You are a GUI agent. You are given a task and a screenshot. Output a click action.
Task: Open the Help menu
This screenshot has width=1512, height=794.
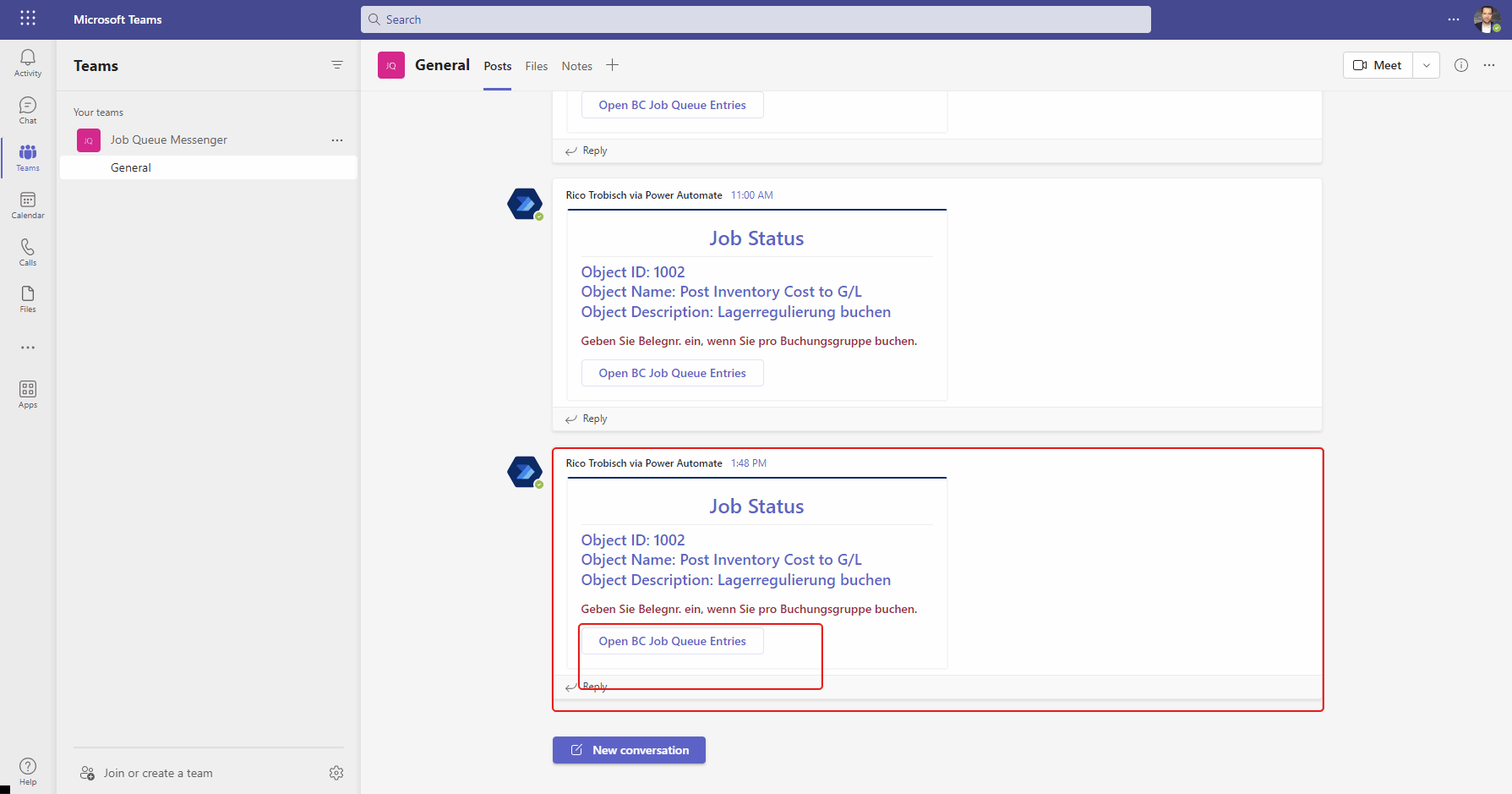coord(28,771)
